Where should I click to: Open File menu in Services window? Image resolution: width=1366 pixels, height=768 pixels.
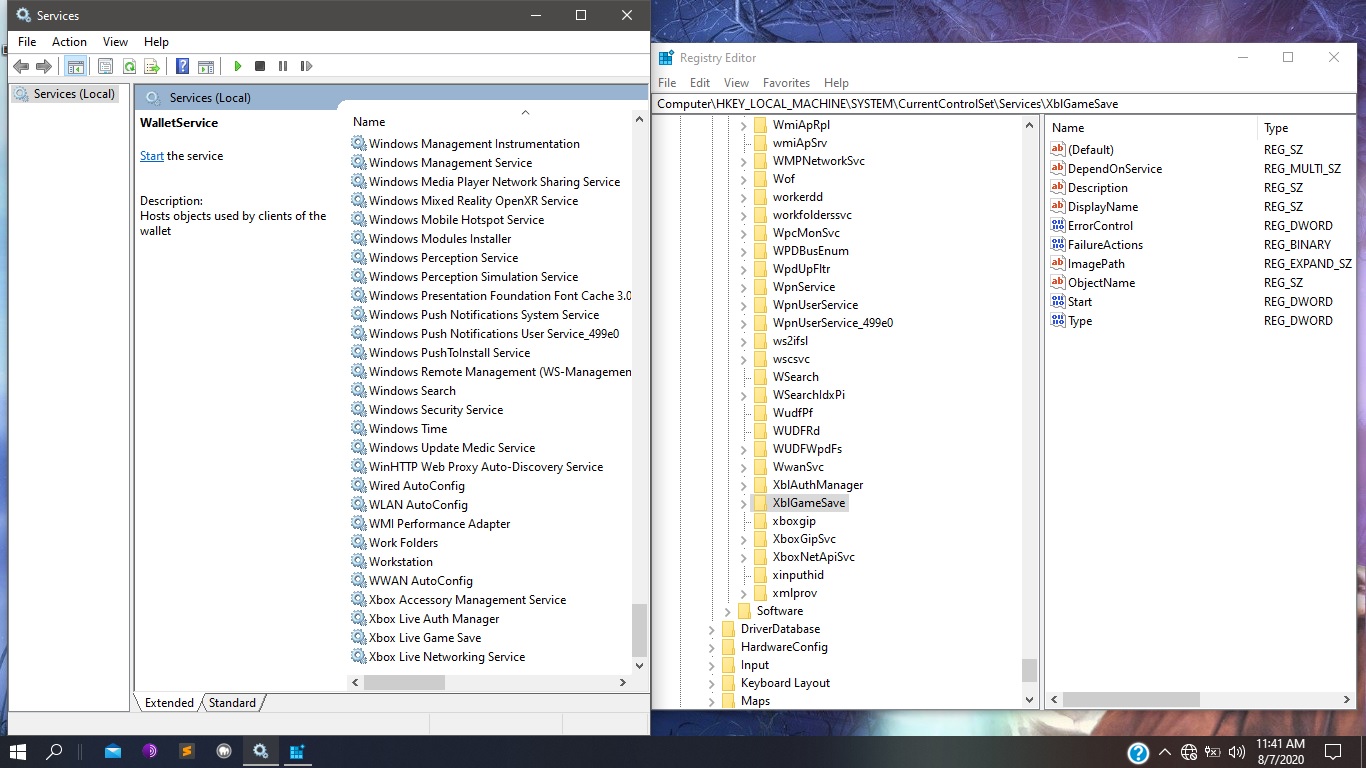click(27, 42)
